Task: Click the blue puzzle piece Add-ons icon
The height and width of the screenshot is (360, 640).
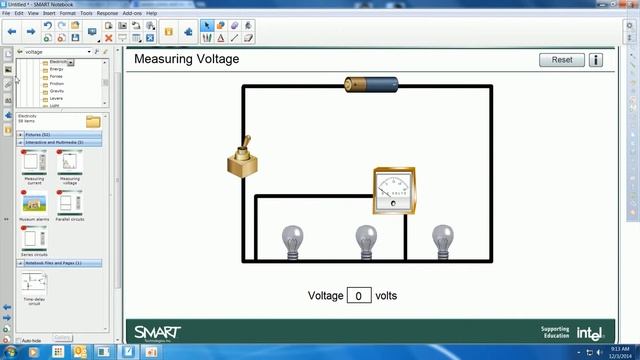Action: point(188,32)
